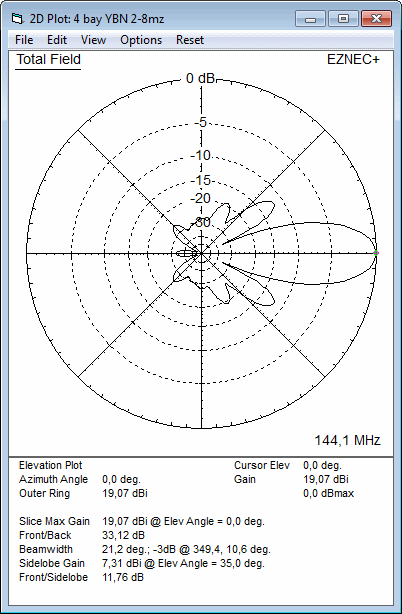The height and width of the screenshot is (614, 402).
Task: Click the Cursor Elev 0,0 deg. value
Action: 323,466
